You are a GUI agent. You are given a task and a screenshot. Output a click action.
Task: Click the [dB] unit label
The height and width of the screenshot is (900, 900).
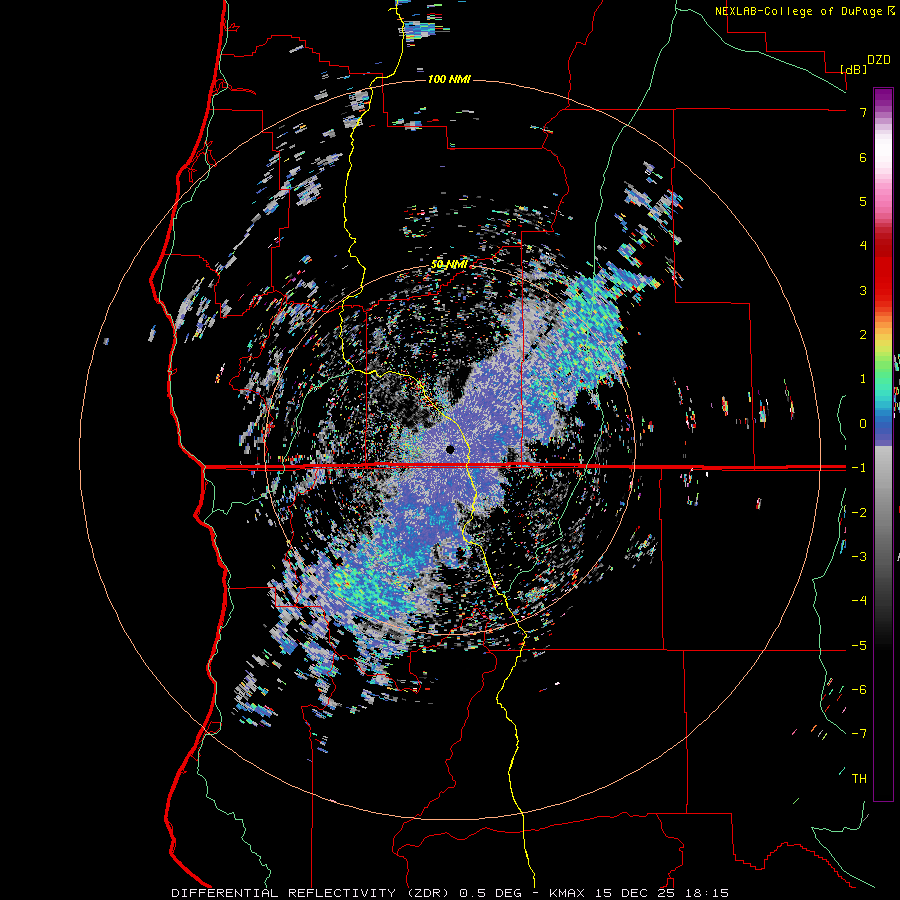point(854,69)
